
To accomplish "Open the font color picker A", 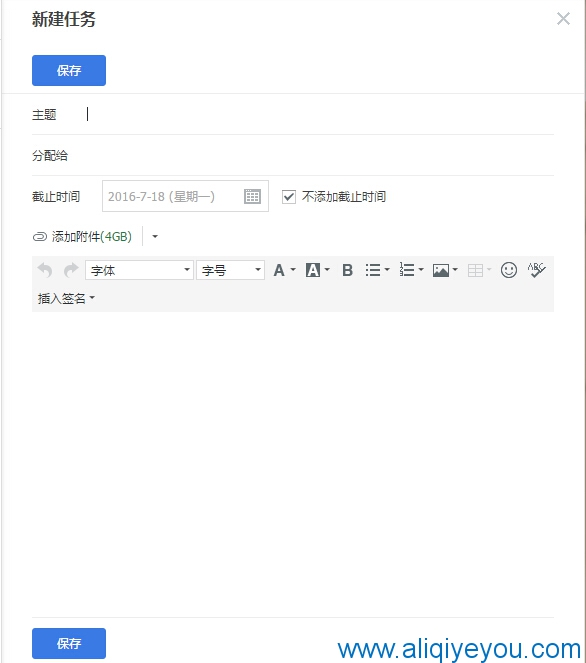I will [284, 270].
